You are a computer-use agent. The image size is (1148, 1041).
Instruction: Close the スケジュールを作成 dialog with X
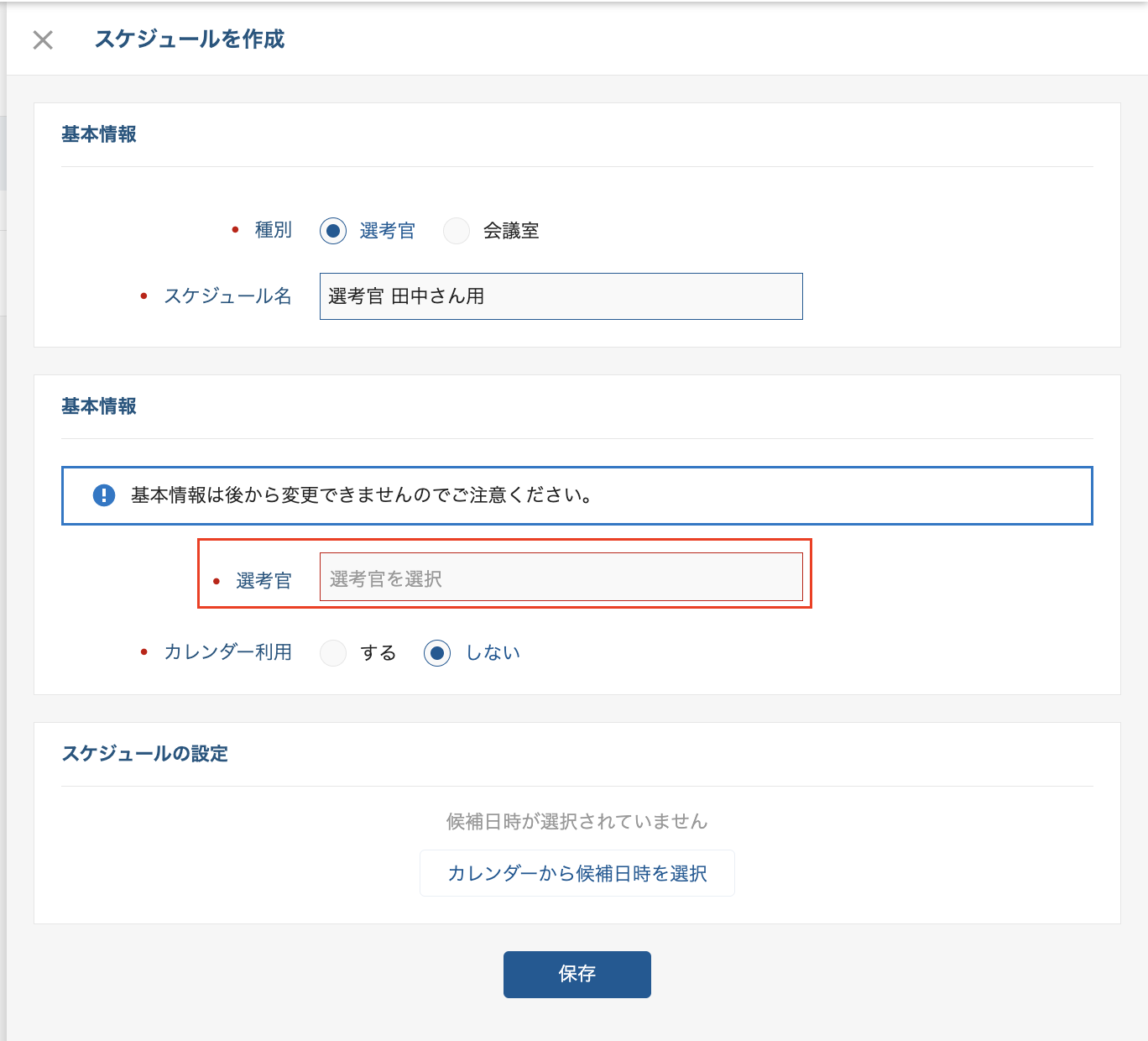tap(43, 39)
